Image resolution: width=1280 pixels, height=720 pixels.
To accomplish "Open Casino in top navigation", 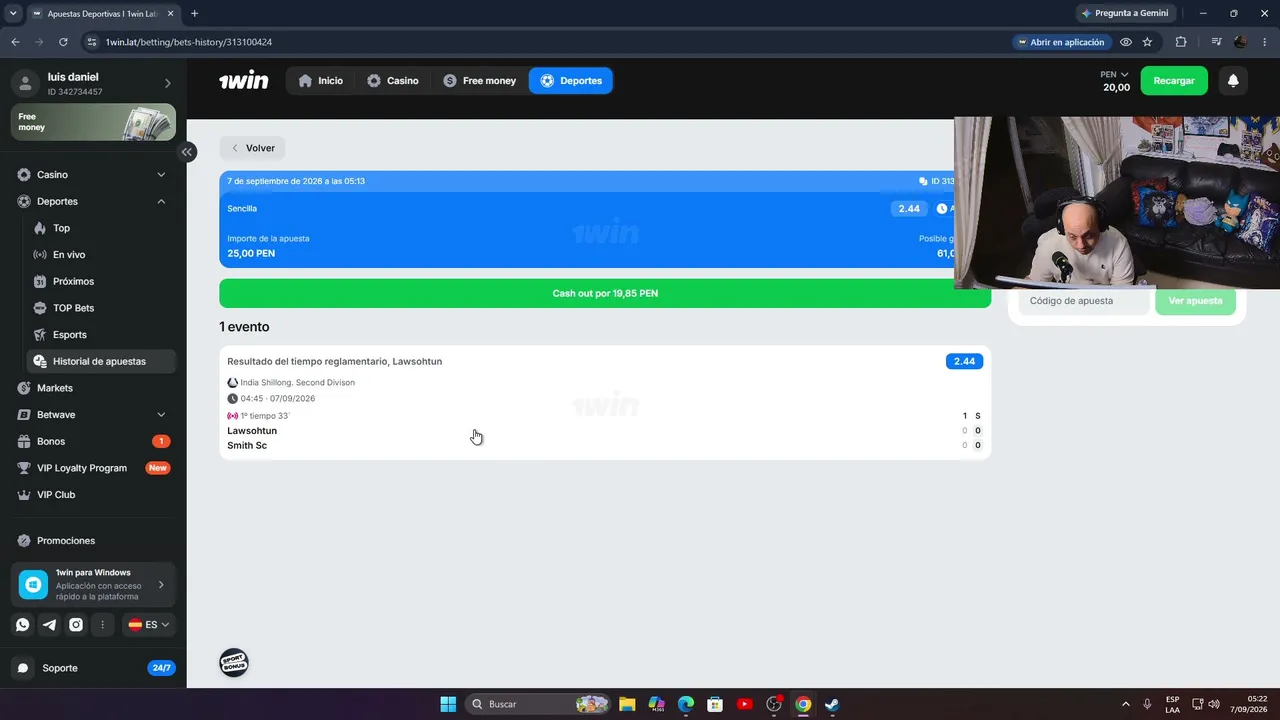I will point(392,81).
